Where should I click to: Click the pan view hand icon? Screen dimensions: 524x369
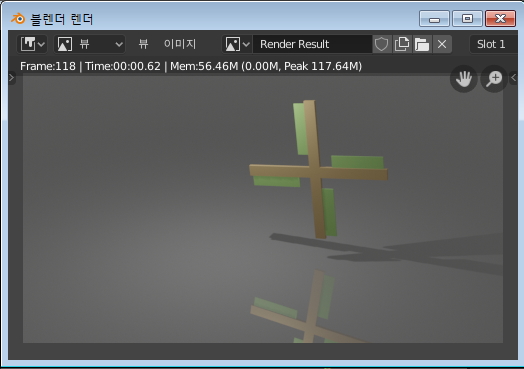click(x=464, y=79)
